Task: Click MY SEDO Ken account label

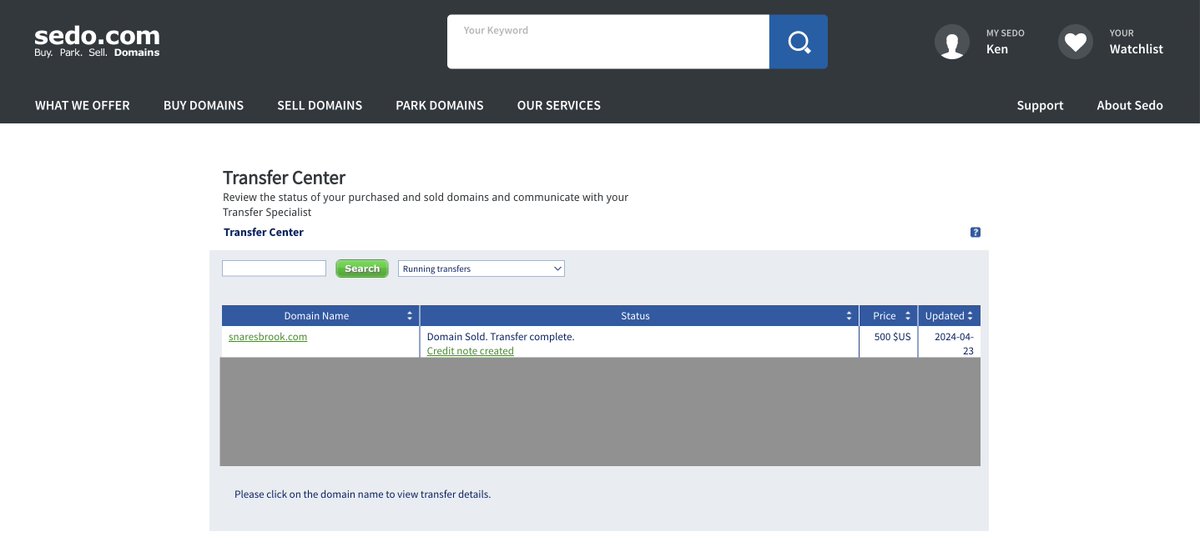Action: 1005,42
